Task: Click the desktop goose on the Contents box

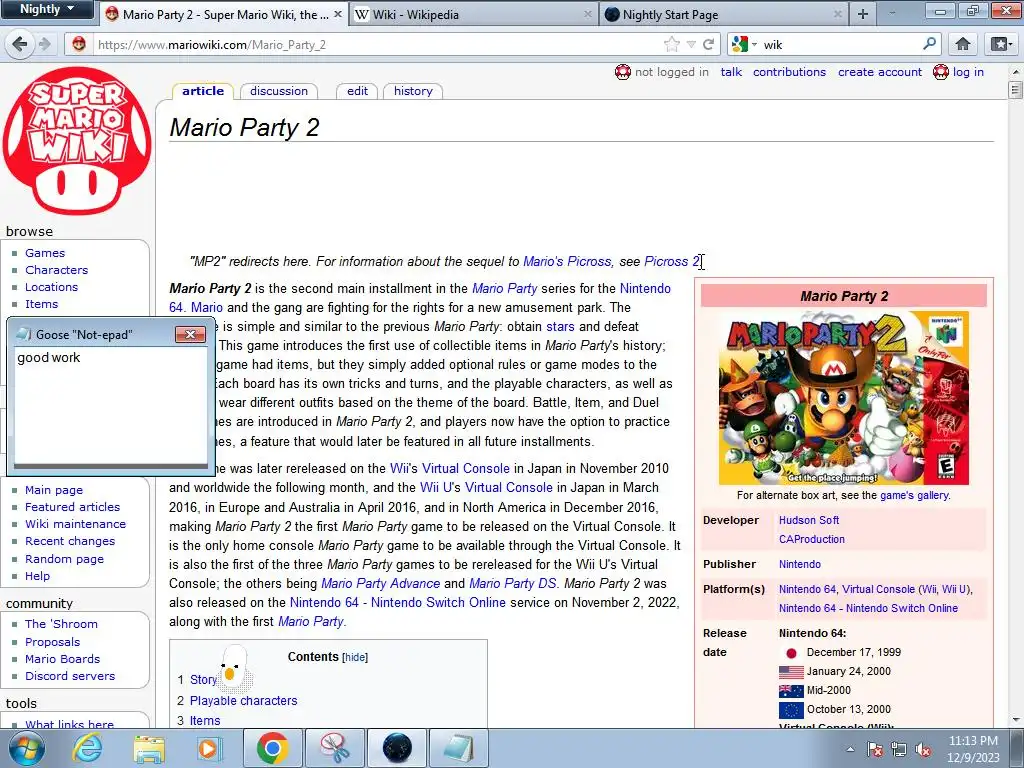Action: (x=234, y=669)
